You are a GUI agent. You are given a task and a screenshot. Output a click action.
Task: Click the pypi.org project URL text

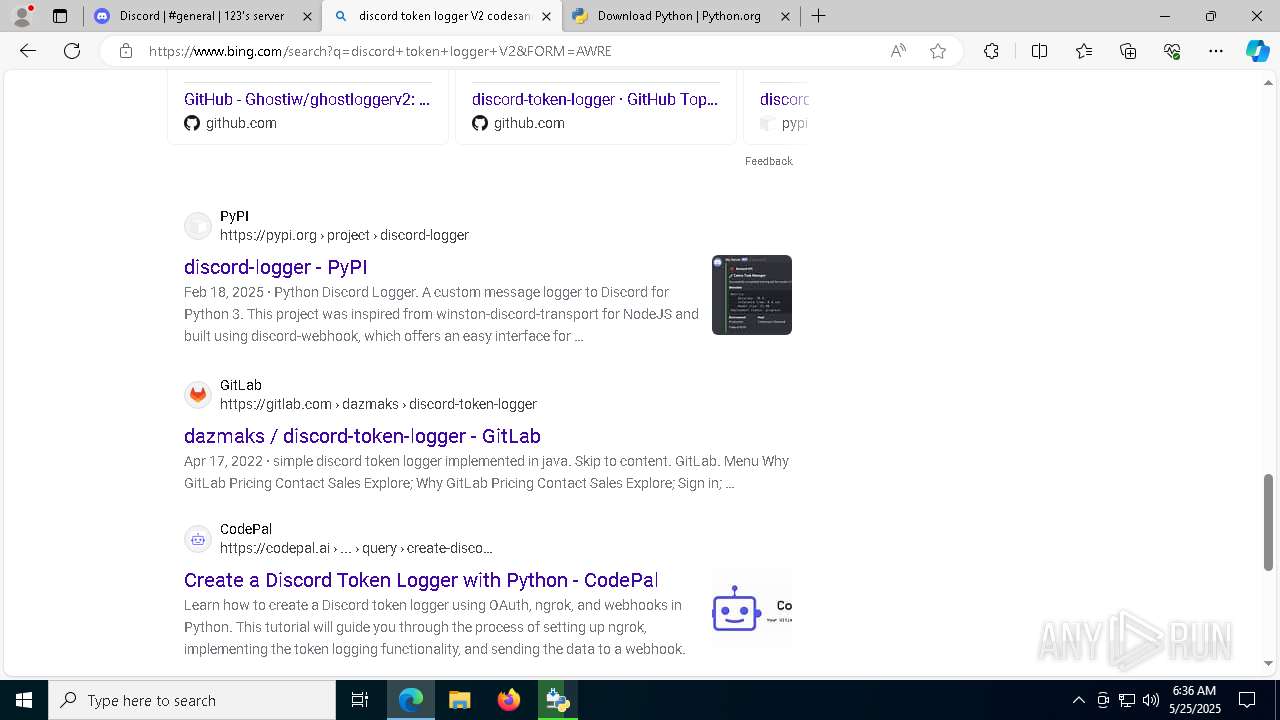pyautogui.click(x=344, y=235)
